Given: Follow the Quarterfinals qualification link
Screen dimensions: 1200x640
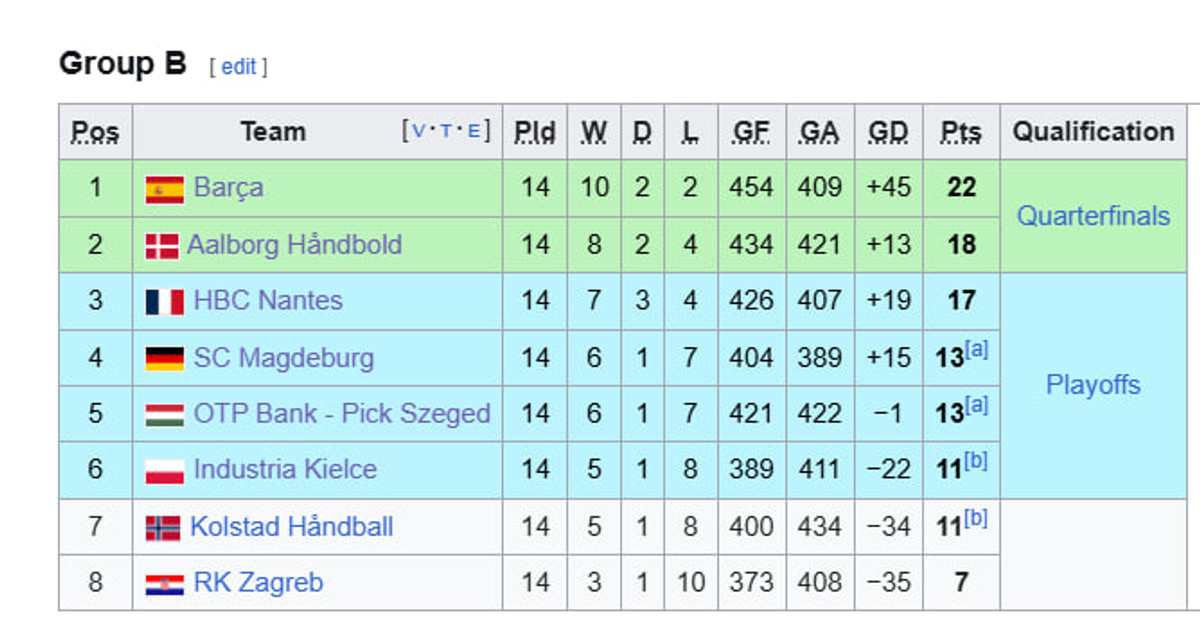Looking at the screenshot, I should coord(1093,216).
